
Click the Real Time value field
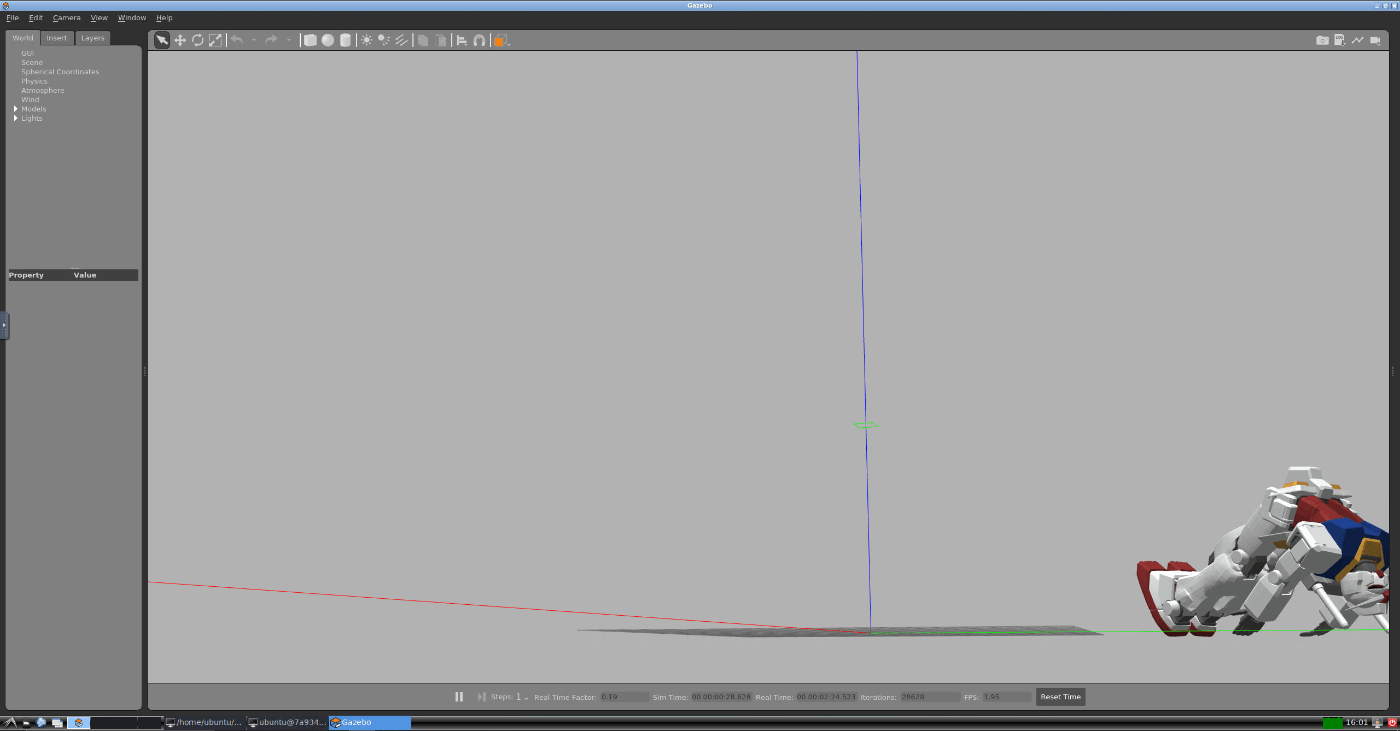[x=826, y=697]
